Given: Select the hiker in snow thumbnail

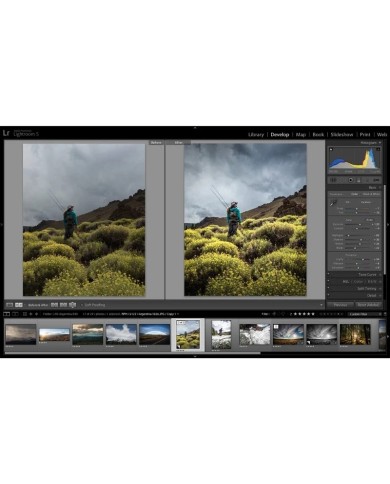Looking at the screenshot, I should (221, 335).
